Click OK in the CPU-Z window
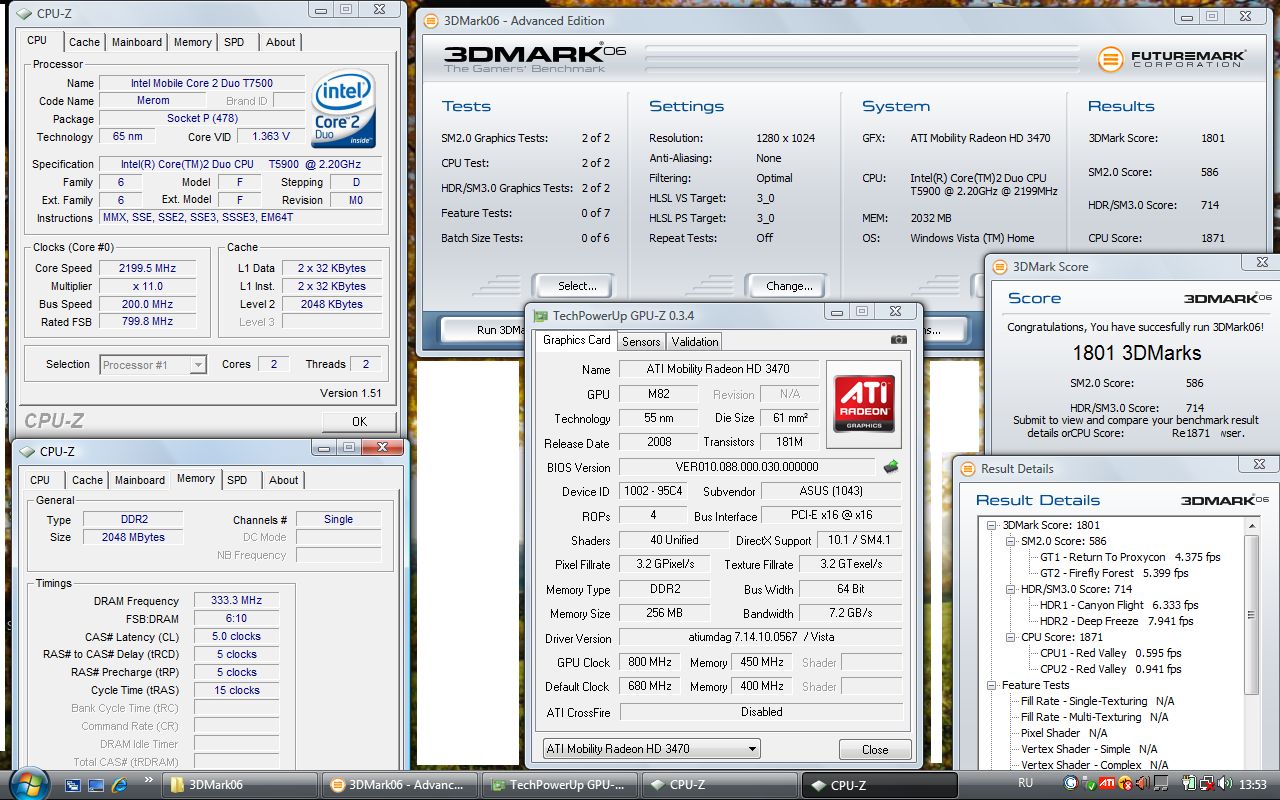This screenshot has height=800, width=1280. (359, 421)
